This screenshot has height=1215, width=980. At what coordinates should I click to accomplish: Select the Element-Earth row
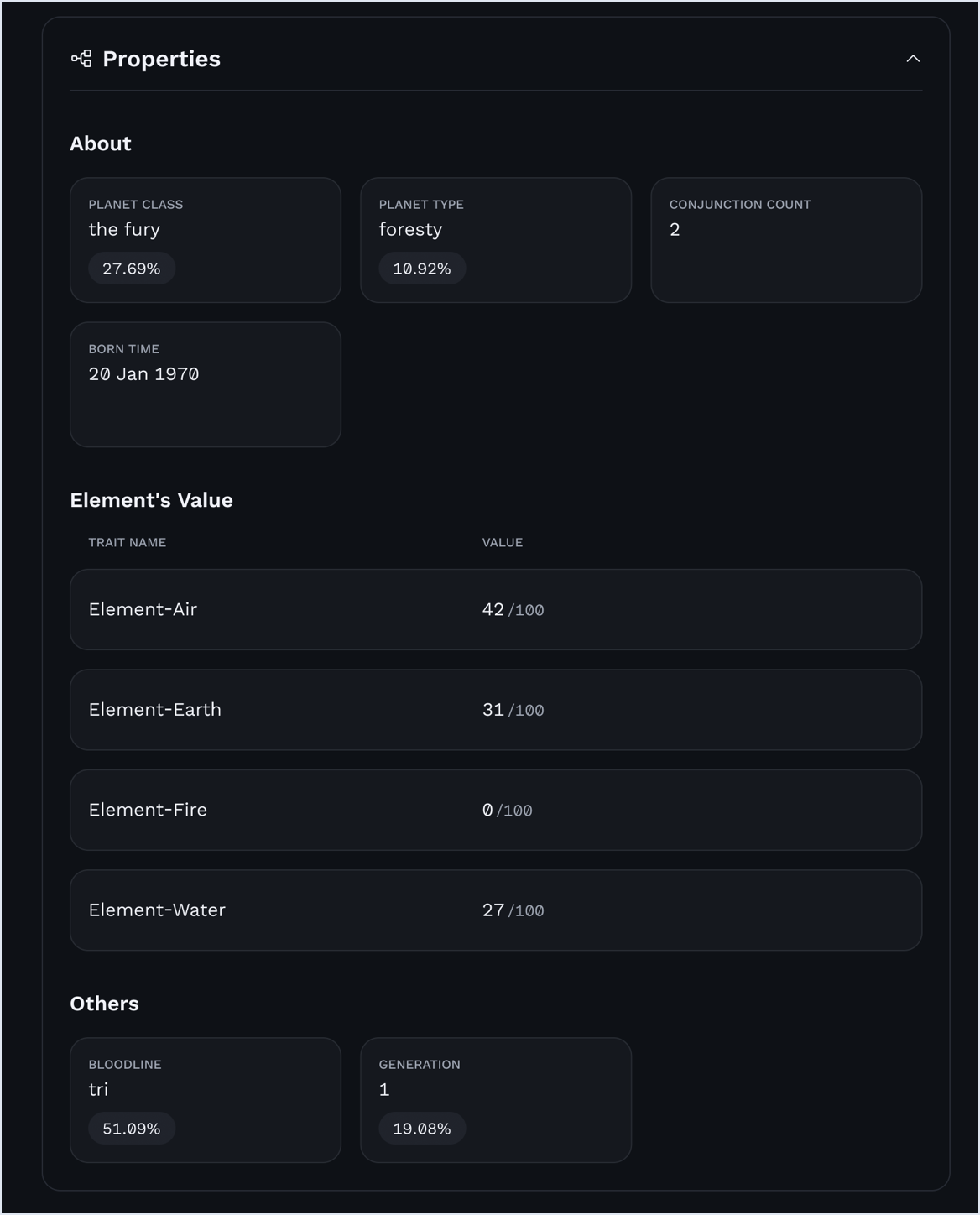(x=496, y=710)
